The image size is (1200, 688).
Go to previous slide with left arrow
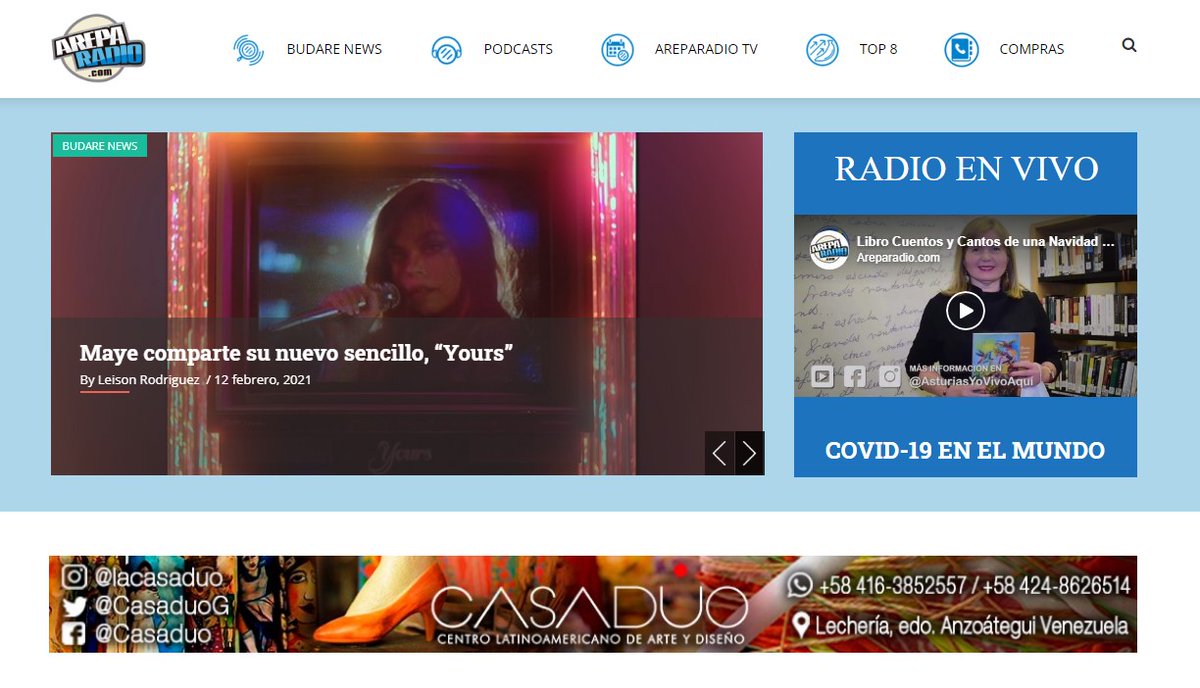coord(720,453)
